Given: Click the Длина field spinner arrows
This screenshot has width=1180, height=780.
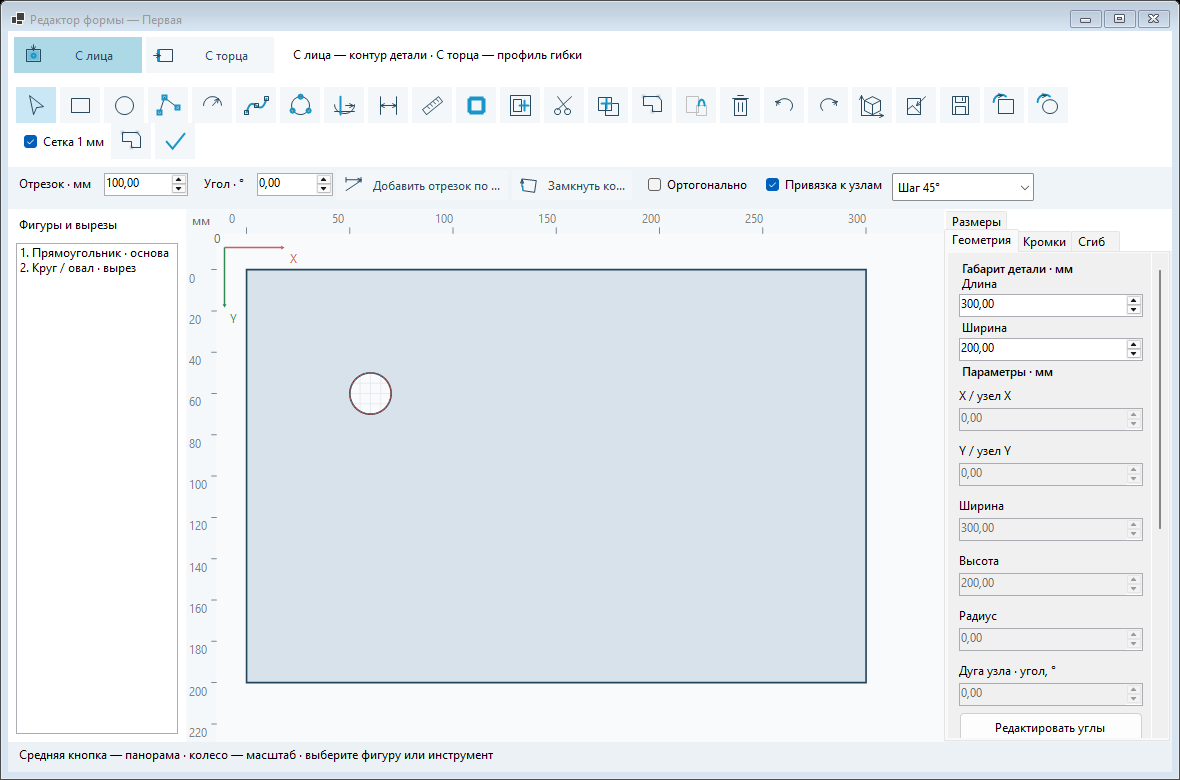Looking at the screenshot, I should pos(1134,305).
